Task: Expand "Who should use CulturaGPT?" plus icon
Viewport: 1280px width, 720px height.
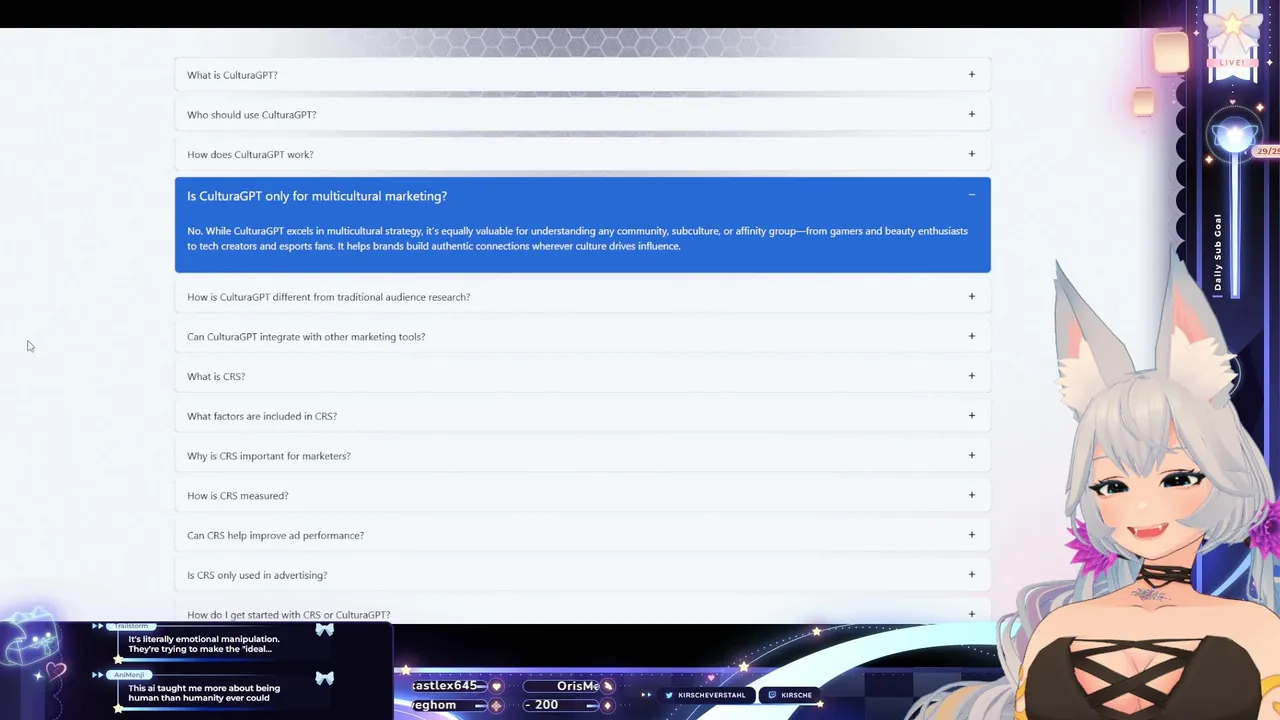Action: (971, 114)
